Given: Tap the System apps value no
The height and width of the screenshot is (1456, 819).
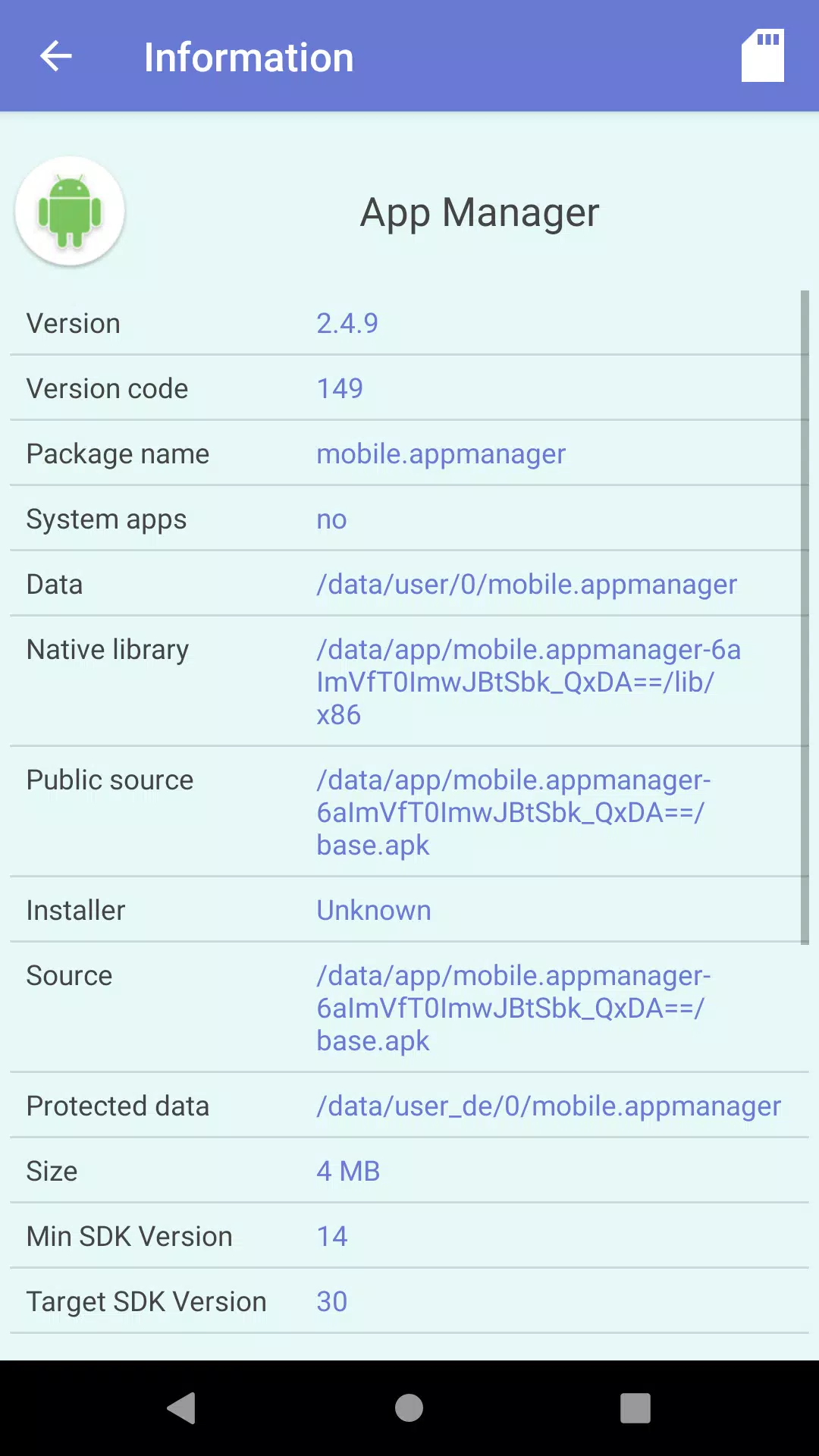Looking at the screenshot, I should coord(331,519).
